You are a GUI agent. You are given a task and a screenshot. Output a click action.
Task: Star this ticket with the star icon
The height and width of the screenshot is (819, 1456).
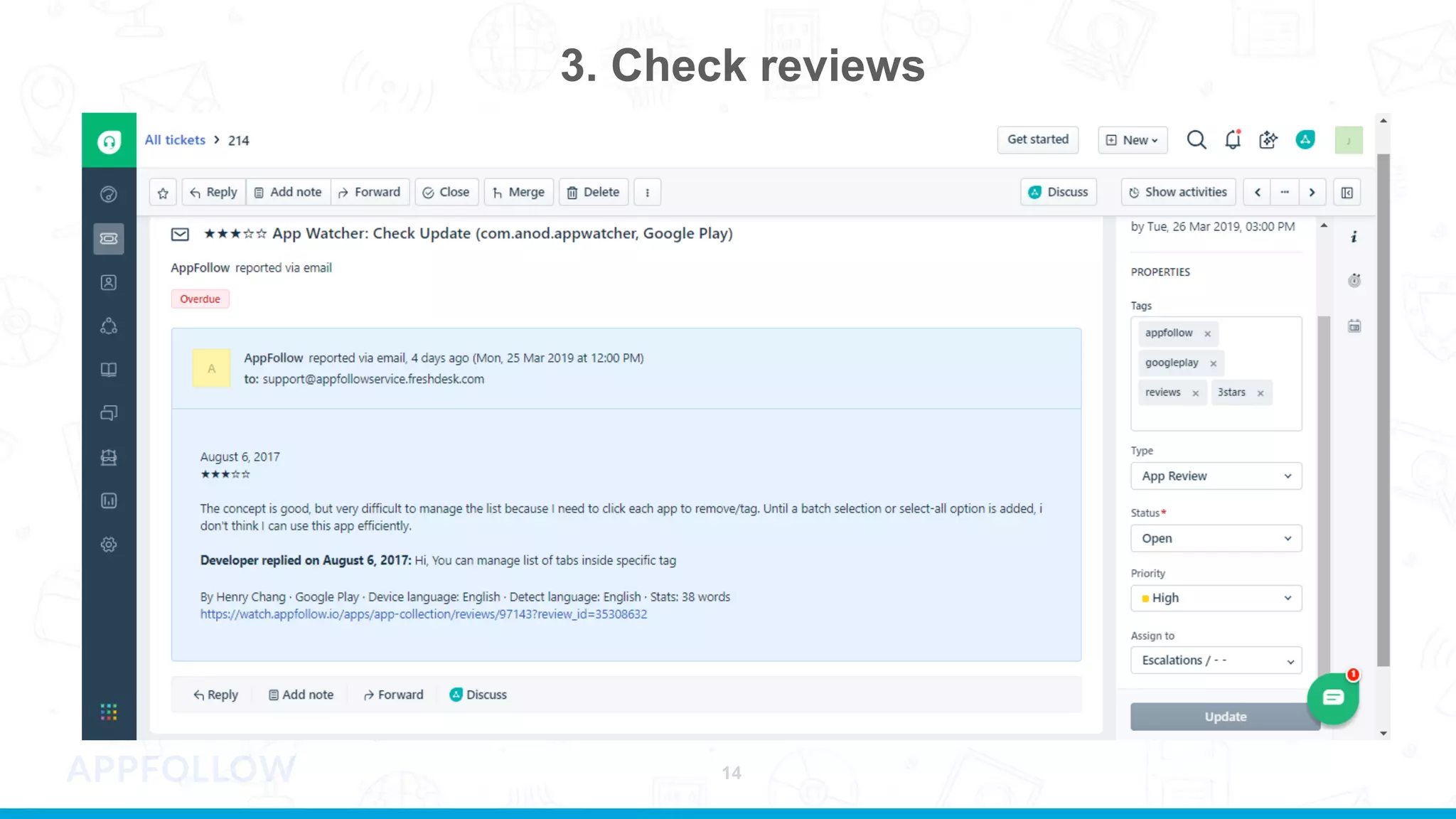(163, 193)
